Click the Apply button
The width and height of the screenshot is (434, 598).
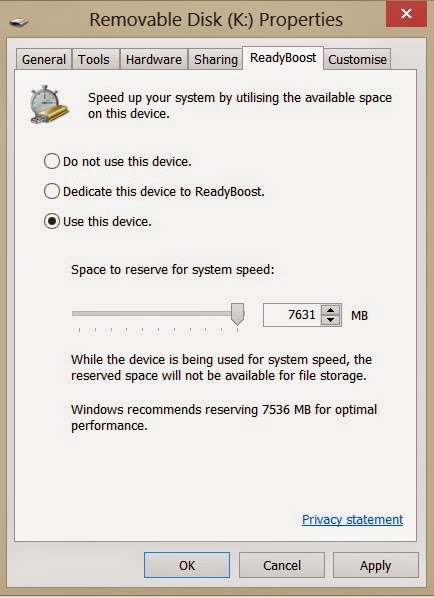tap(376, 565)
